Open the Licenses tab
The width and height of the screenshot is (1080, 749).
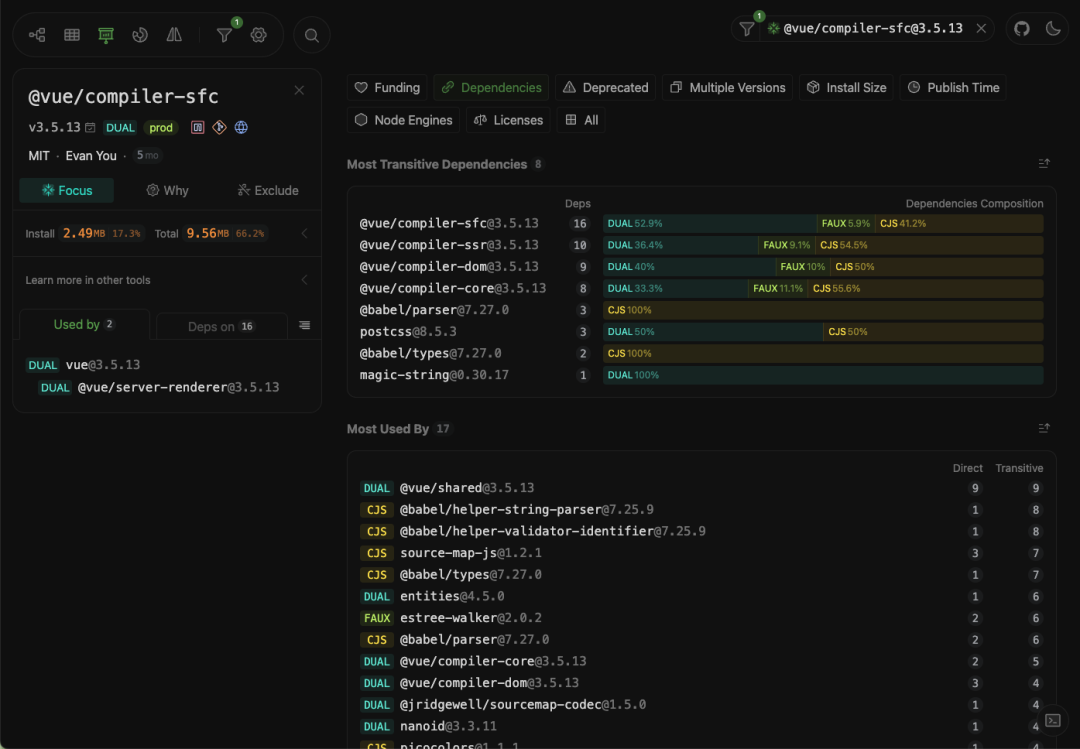(508, 120)
